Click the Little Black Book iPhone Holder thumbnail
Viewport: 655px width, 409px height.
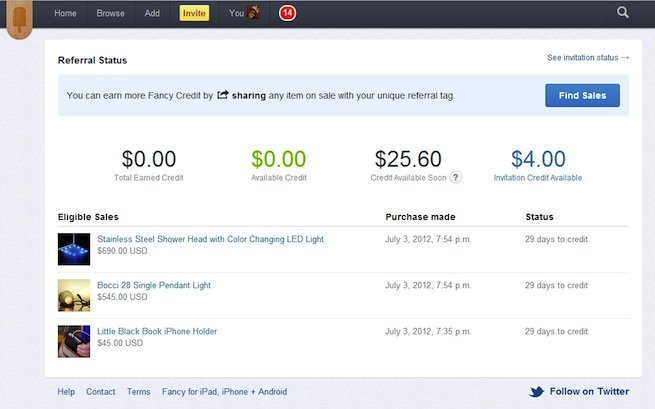coord(74,341)
